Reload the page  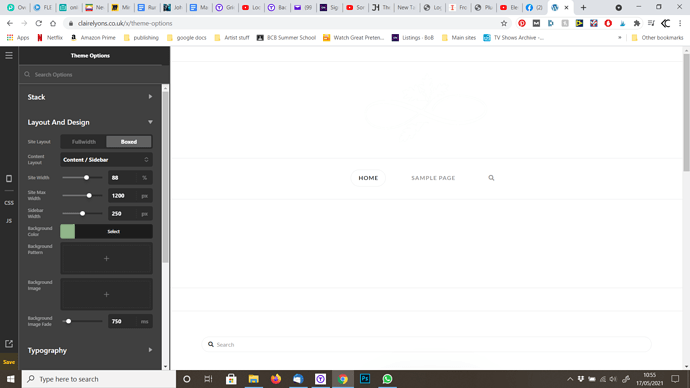[x=38, y=23]
